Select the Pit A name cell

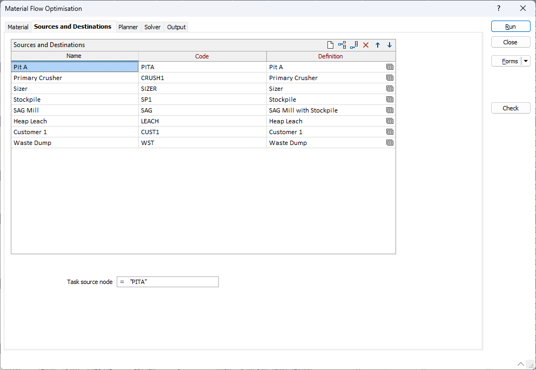click(75, 67)
